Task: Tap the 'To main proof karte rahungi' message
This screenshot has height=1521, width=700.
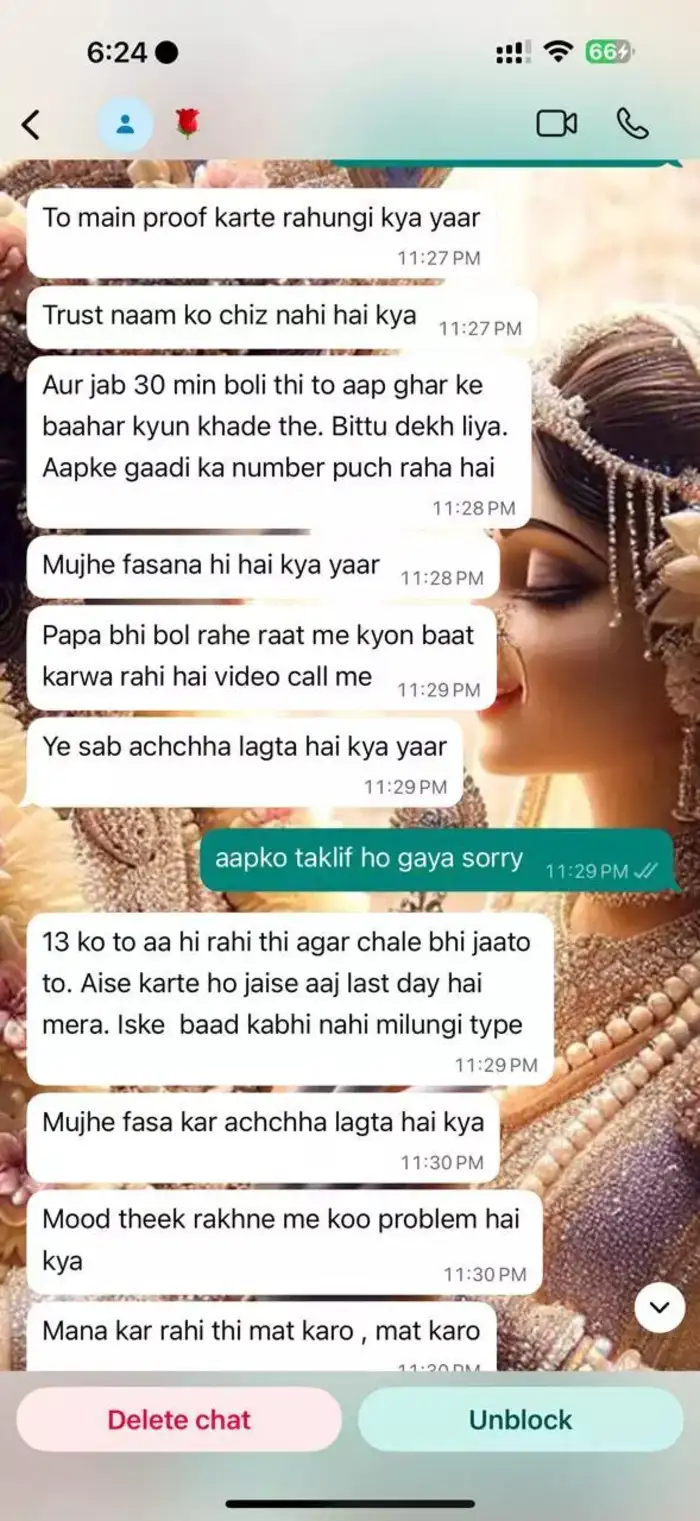Action: tap(261, 233)
